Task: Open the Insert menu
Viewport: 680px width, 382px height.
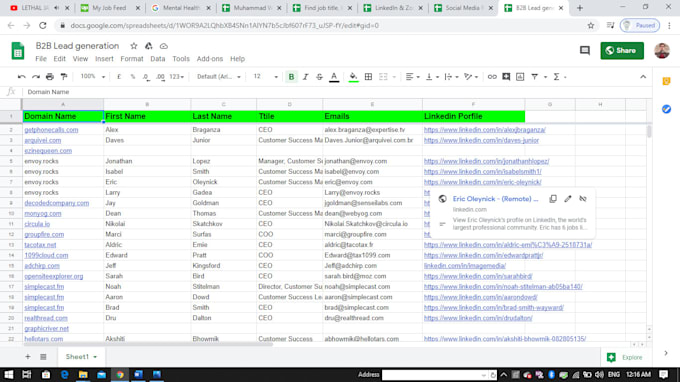Action: click(x=104, y=59)
